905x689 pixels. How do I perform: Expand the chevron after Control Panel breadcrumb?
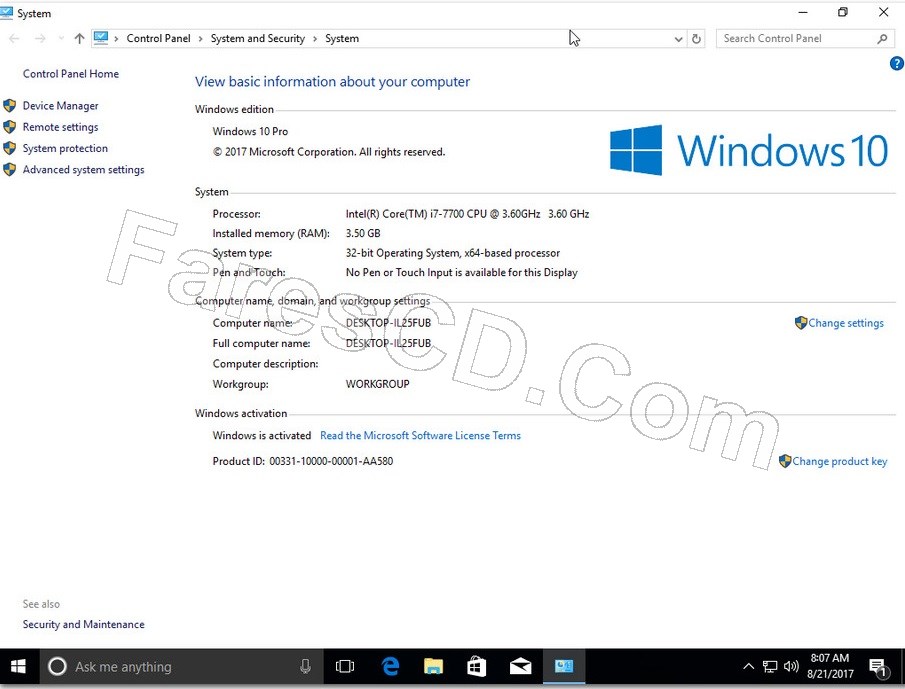click(x=200, y=39)
